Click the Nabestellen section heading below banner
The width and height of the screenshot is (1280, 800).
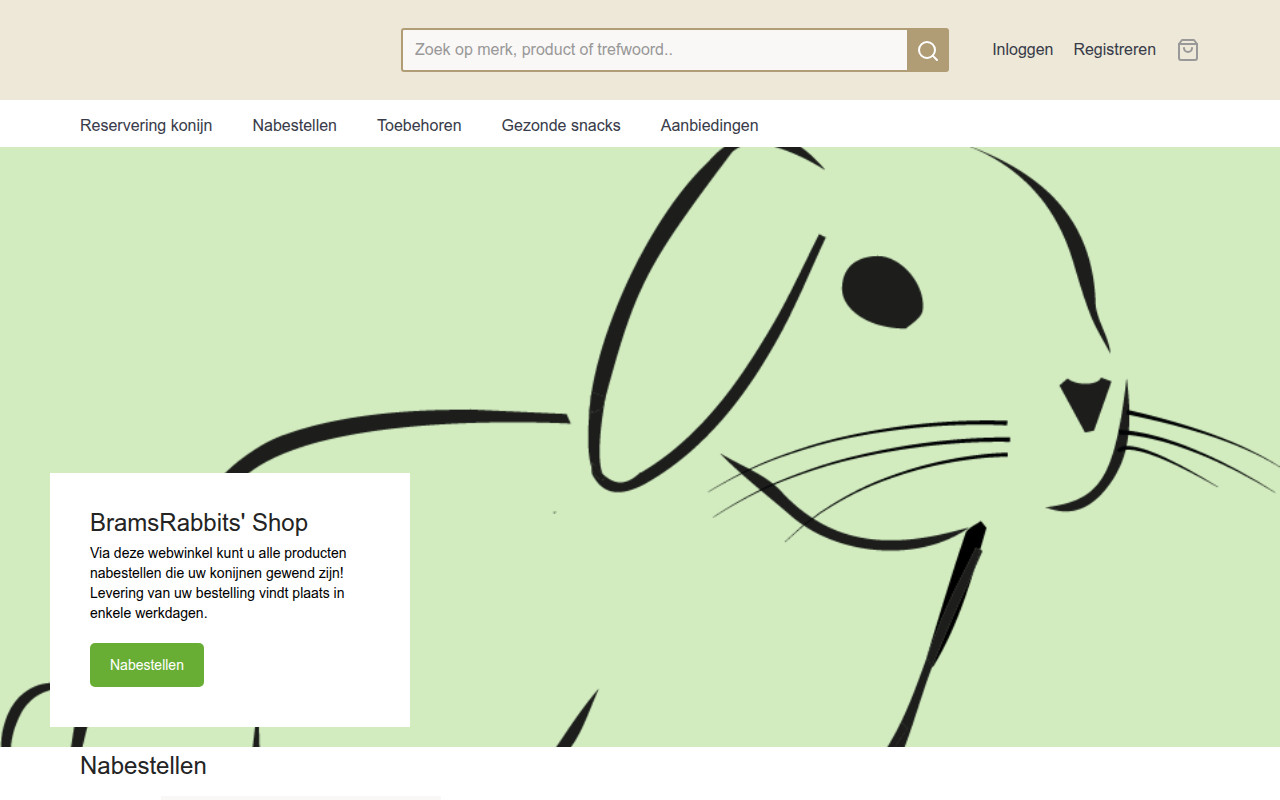tap(143, 766)
